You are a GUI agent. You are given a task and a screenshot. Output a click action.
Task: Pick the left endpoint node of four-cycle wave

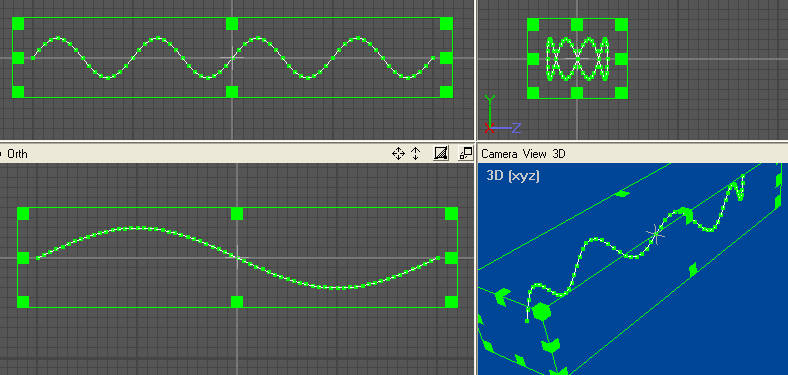33,58
